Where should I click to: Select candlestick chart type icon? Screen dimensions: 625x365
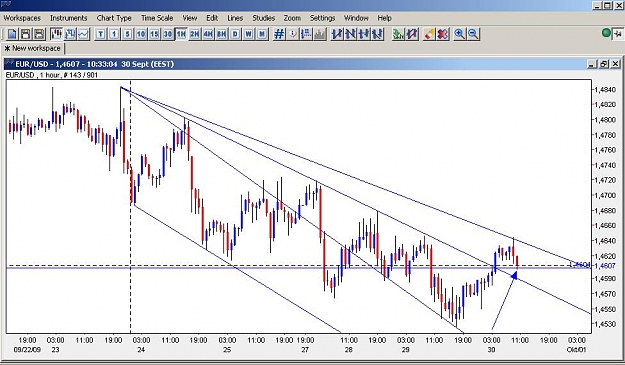(56, 34)
